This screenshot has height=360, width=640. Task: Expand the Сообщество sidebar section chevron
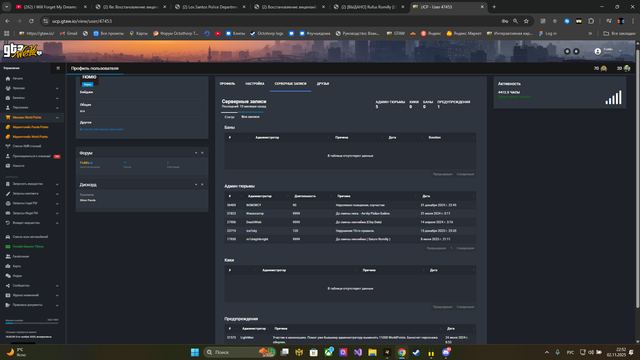tap(57, 286)
